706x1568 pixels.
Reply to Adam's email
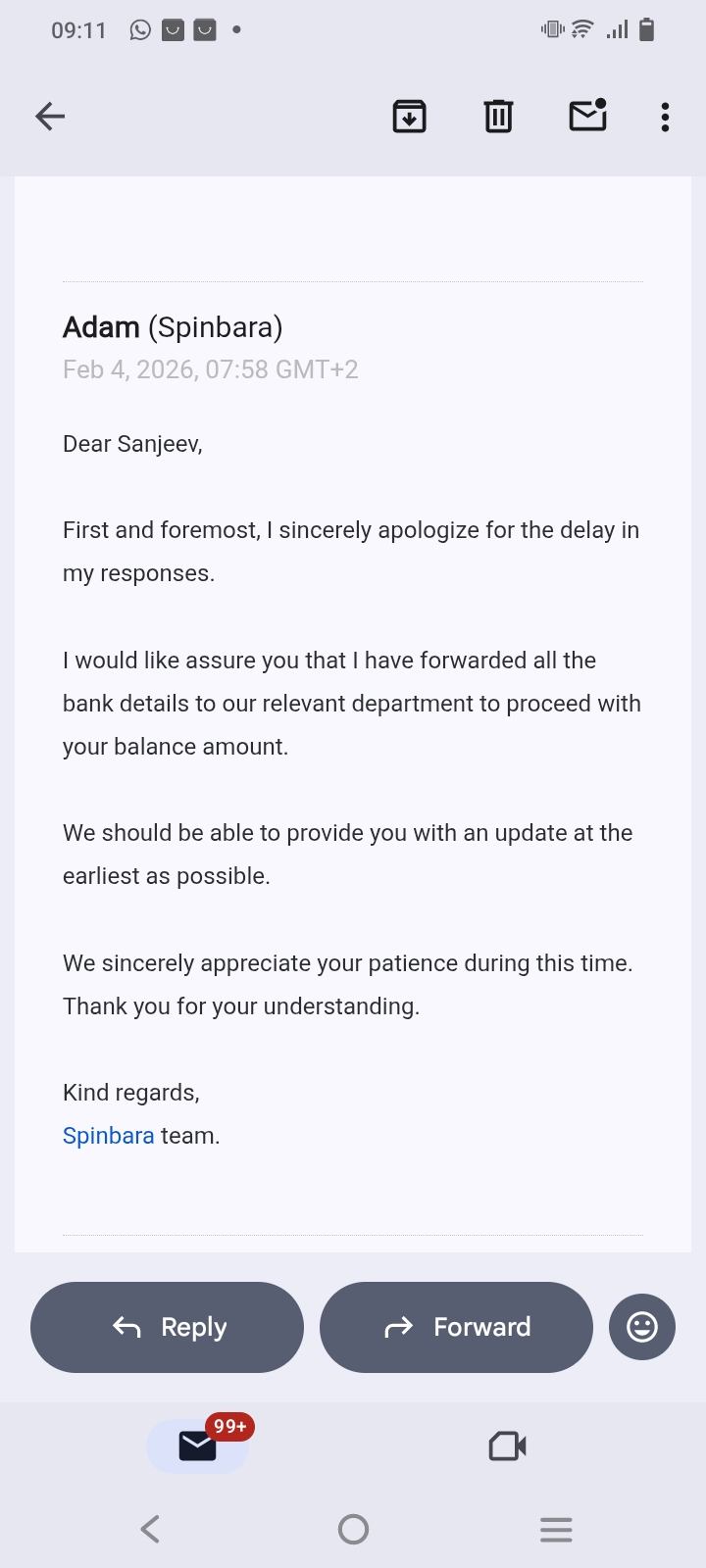point(168,1327)
